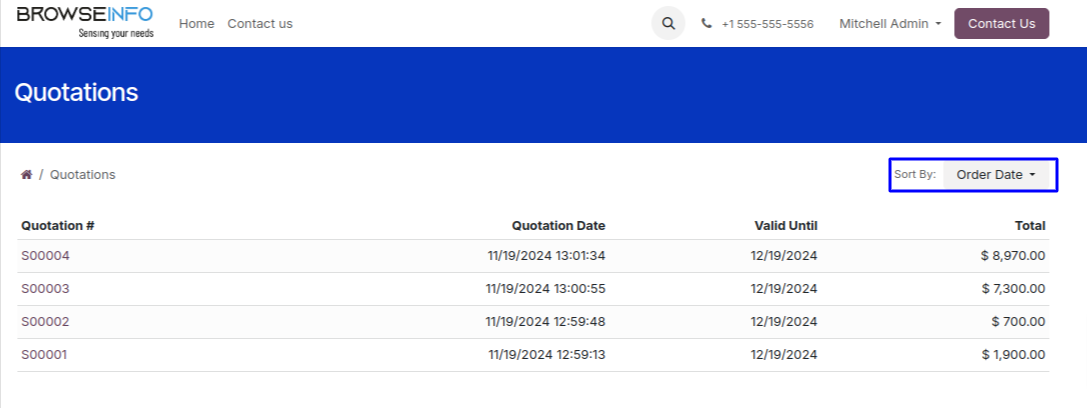
Task: Open quotation S00001
Action: (x=45, y=355)
